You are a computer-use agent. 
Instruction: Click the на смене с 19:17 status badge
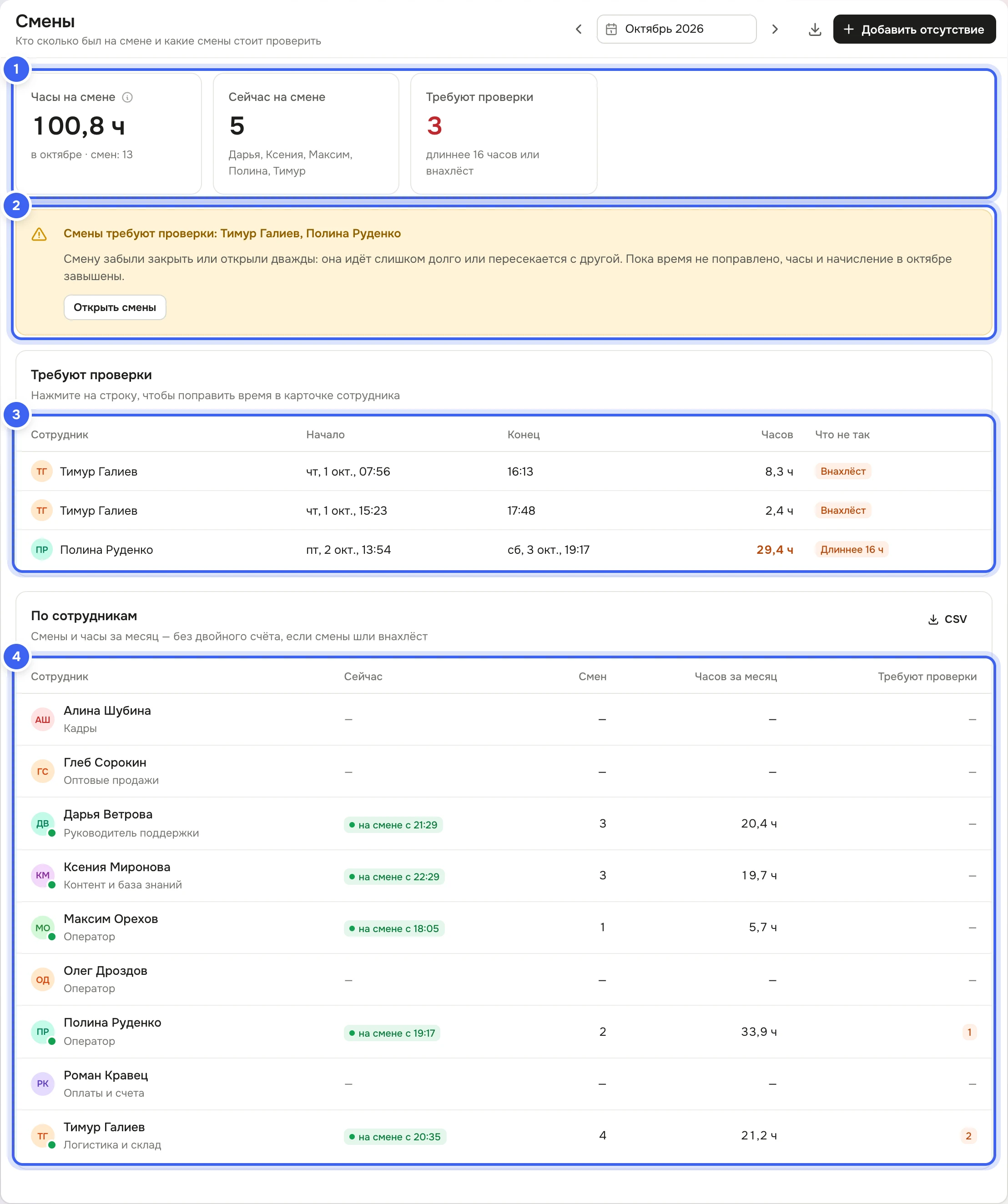tap(392, 1033)
